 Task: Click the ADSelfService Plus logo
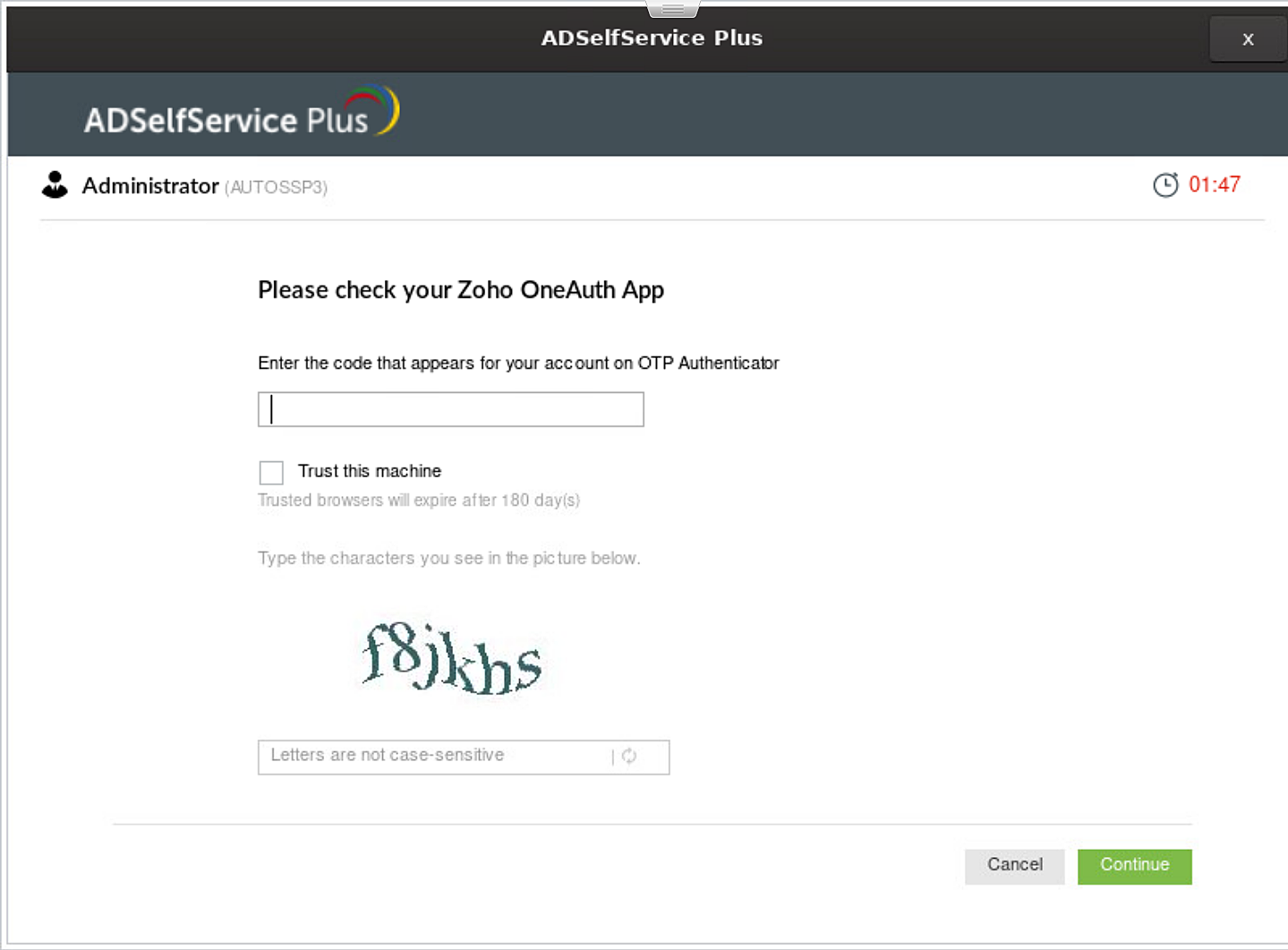click(x=240, y=113)
